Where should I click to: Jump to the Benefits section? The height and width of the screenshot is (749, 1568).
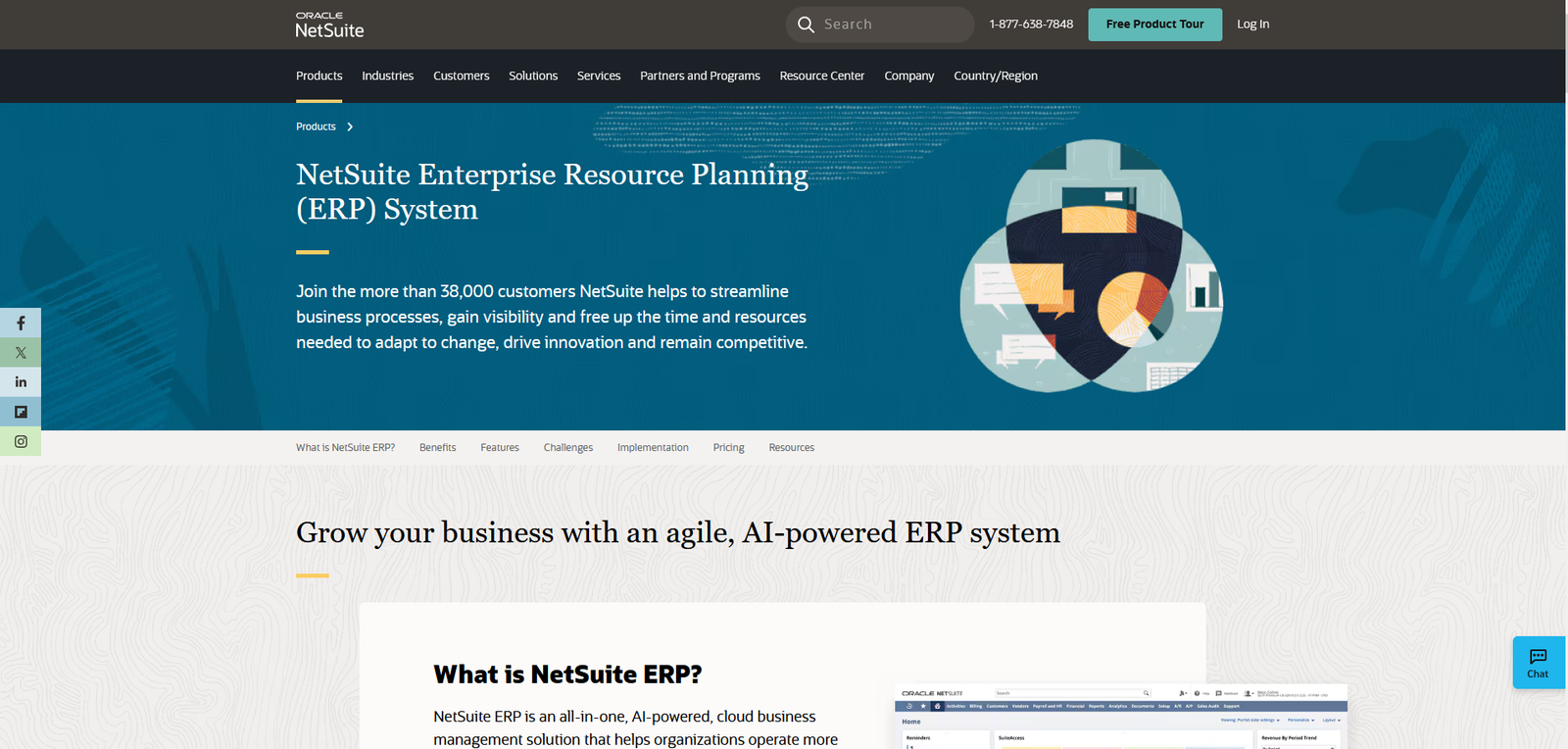pos(437,447)
